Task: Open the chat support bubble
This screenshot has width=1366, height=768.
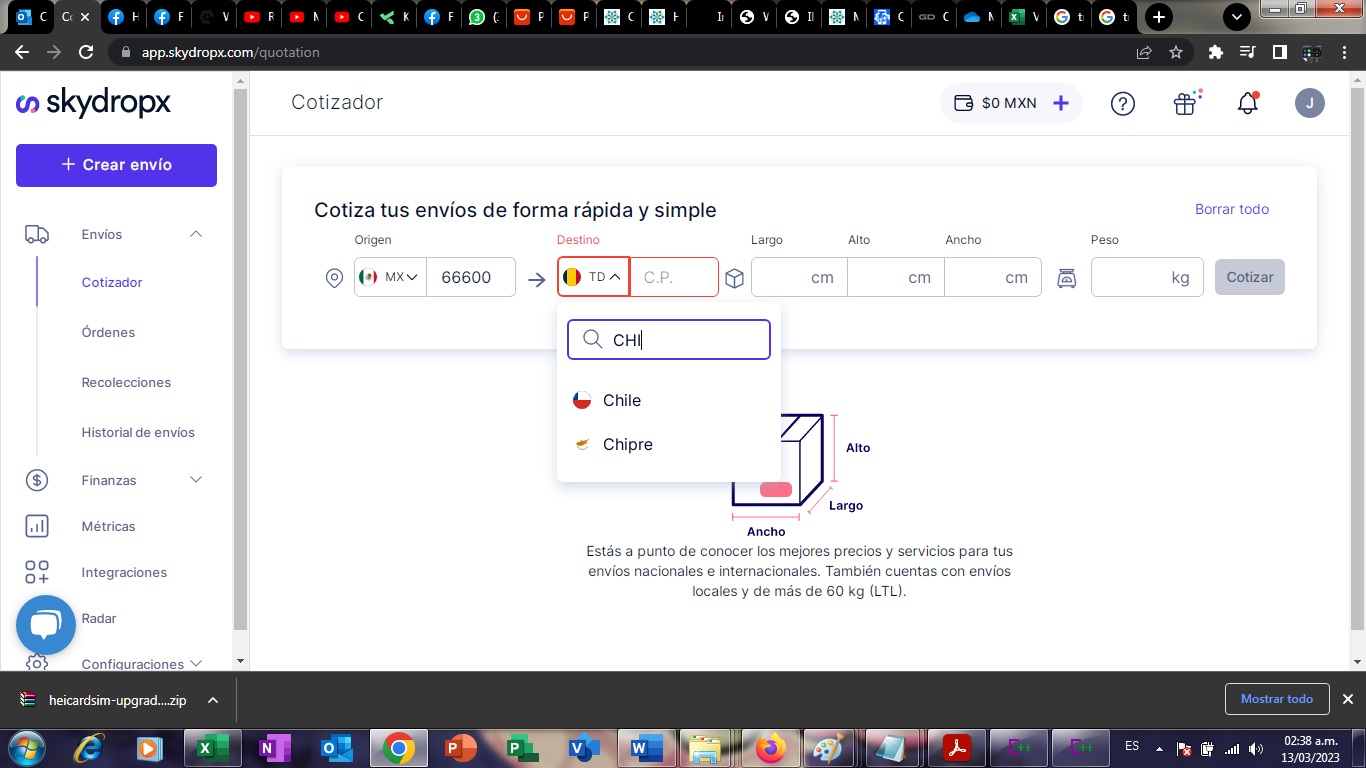Action: (x=46, y=625)
